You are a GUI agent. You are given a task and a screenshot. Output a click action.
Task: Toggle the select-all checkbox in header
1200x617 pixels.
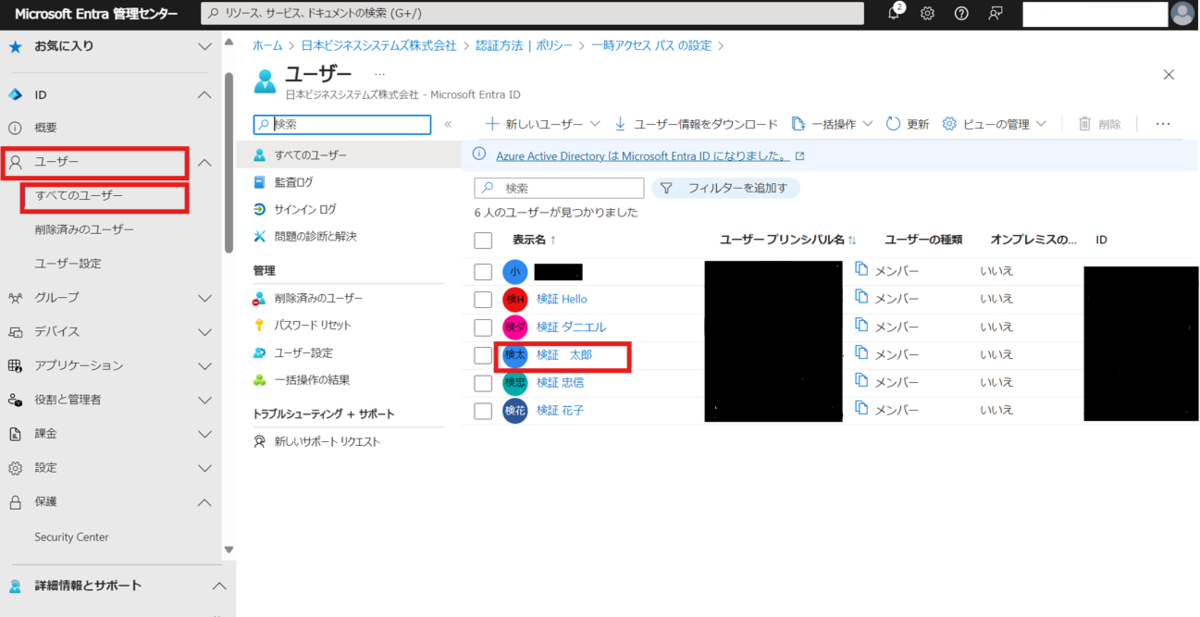[x=483, y=240]
